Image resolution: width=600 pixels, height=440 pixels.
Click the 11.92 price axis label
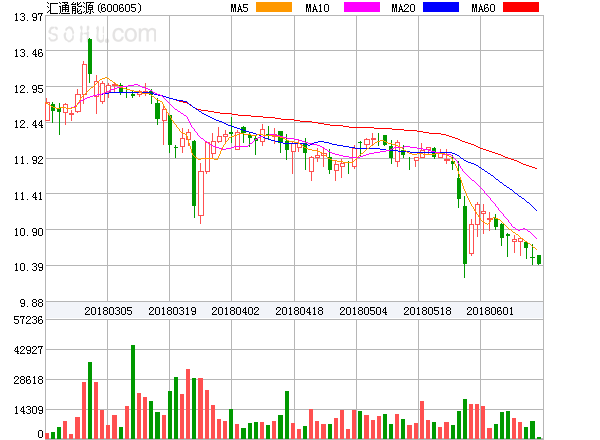coord(29,160)
